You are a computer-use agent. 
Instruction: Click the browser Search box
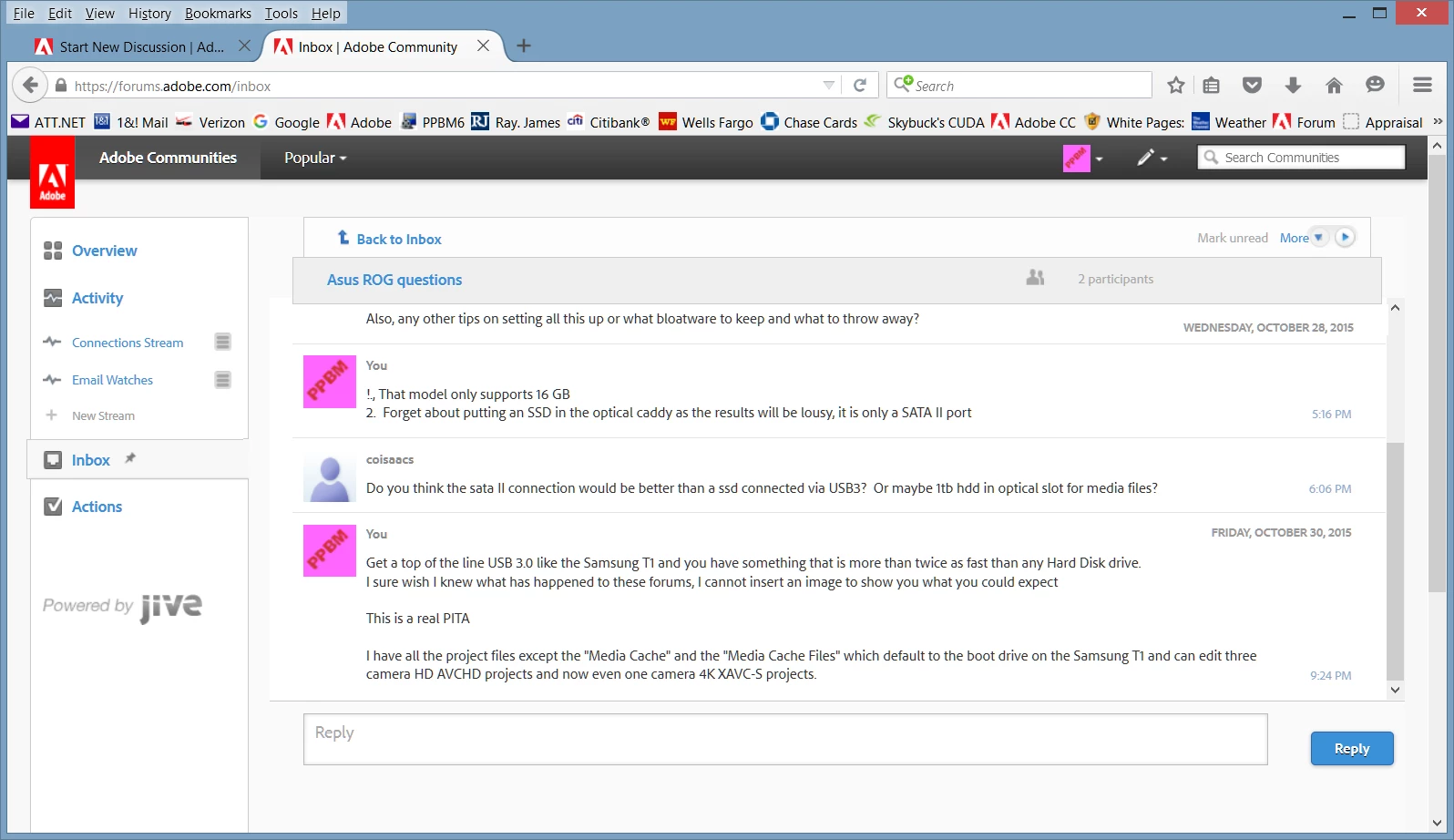click(x=1019, y=86)
